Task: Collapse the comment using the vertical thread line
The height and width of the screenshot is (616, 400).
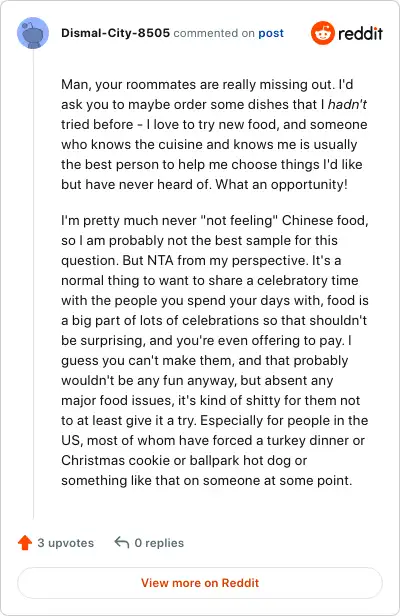Action: point(33,284)
